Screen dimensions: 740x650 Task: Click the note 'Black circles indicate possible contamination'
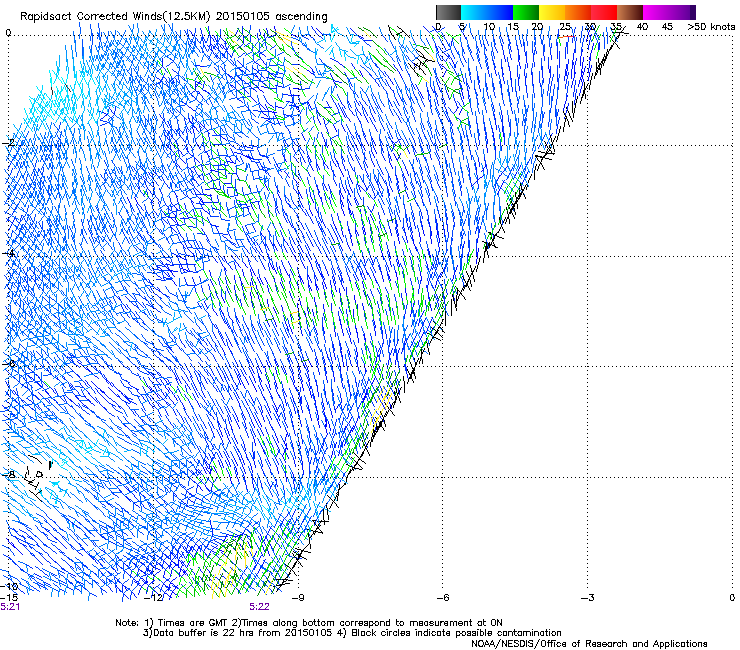[x=456, y=633]
